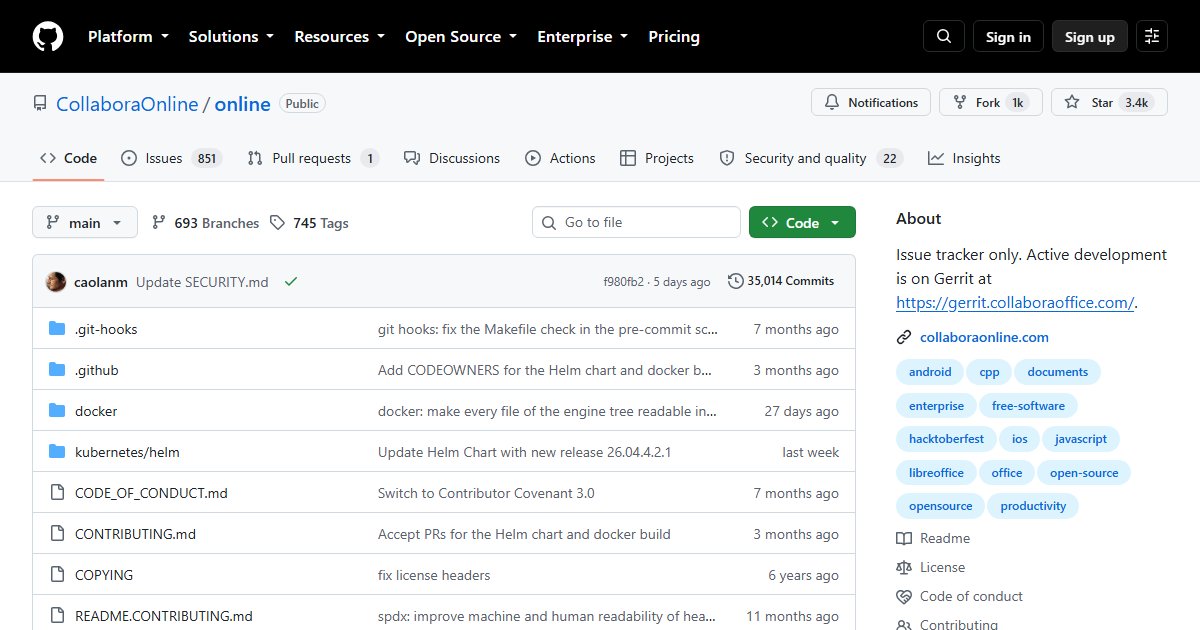Select the hacktoberfest topic tag

[x=946, y=439]
